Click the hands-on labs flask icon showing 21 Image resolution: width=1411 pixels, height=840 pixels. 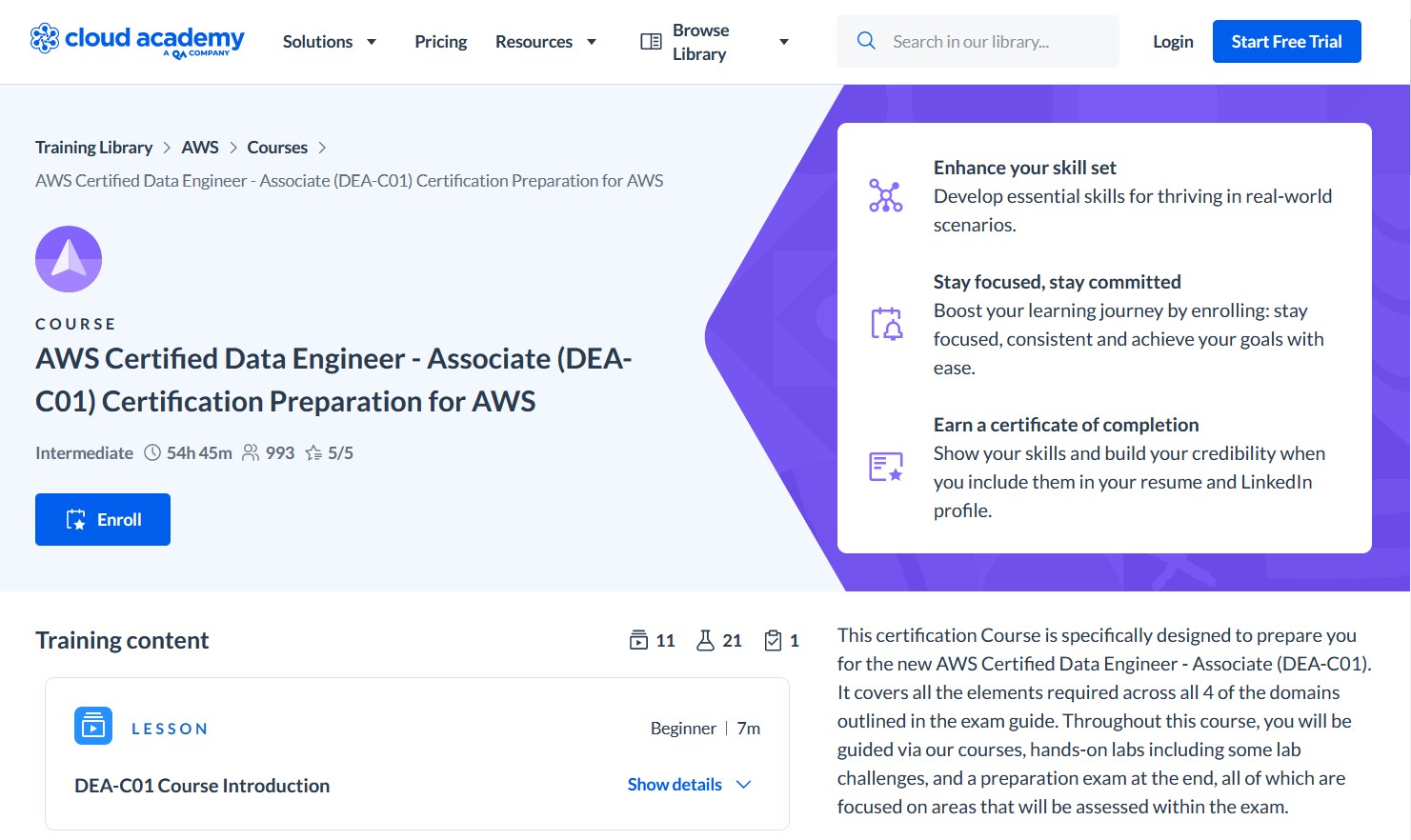coord(705,640)
